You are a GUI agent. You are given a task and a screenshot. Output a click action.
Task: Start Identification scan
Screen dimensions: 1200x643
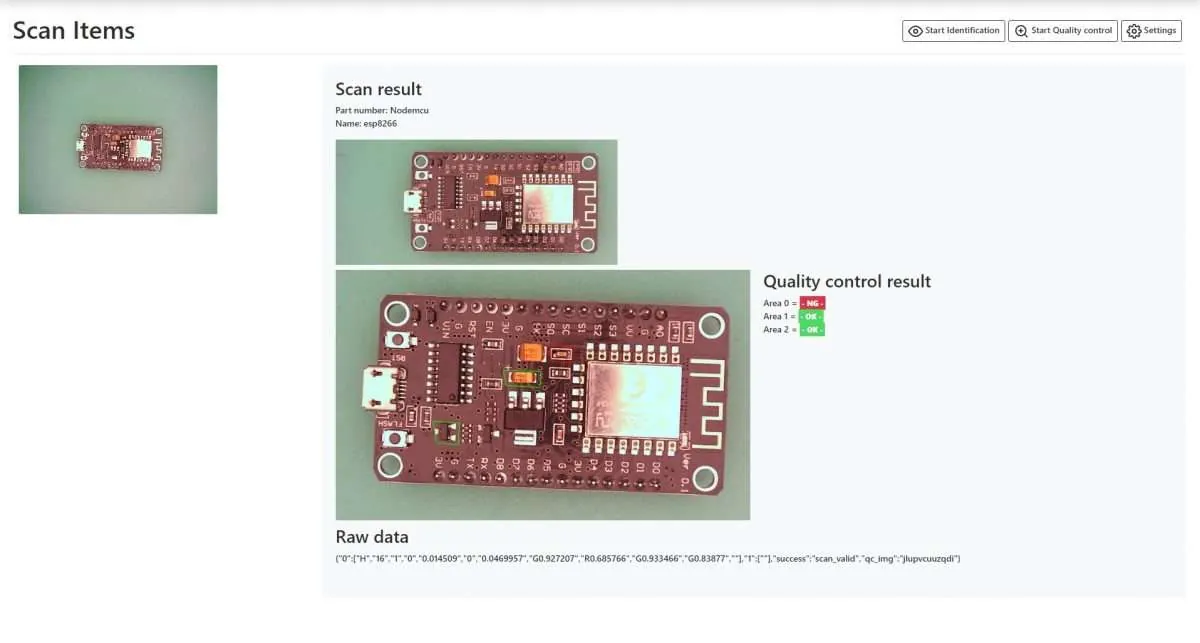point(953,31)
